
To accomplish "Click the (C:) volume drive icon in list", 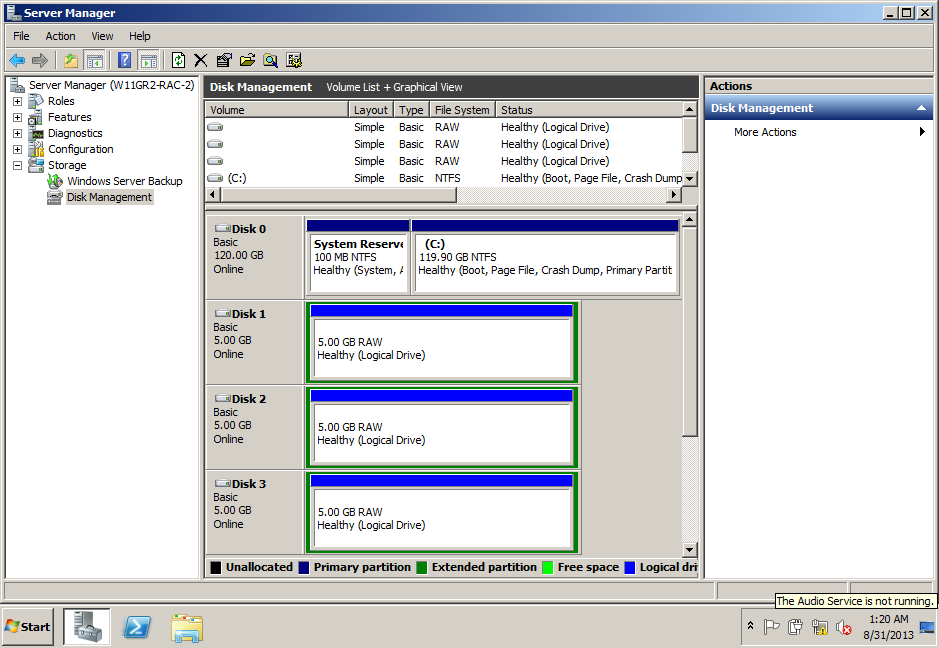I will tap(215, 178).
